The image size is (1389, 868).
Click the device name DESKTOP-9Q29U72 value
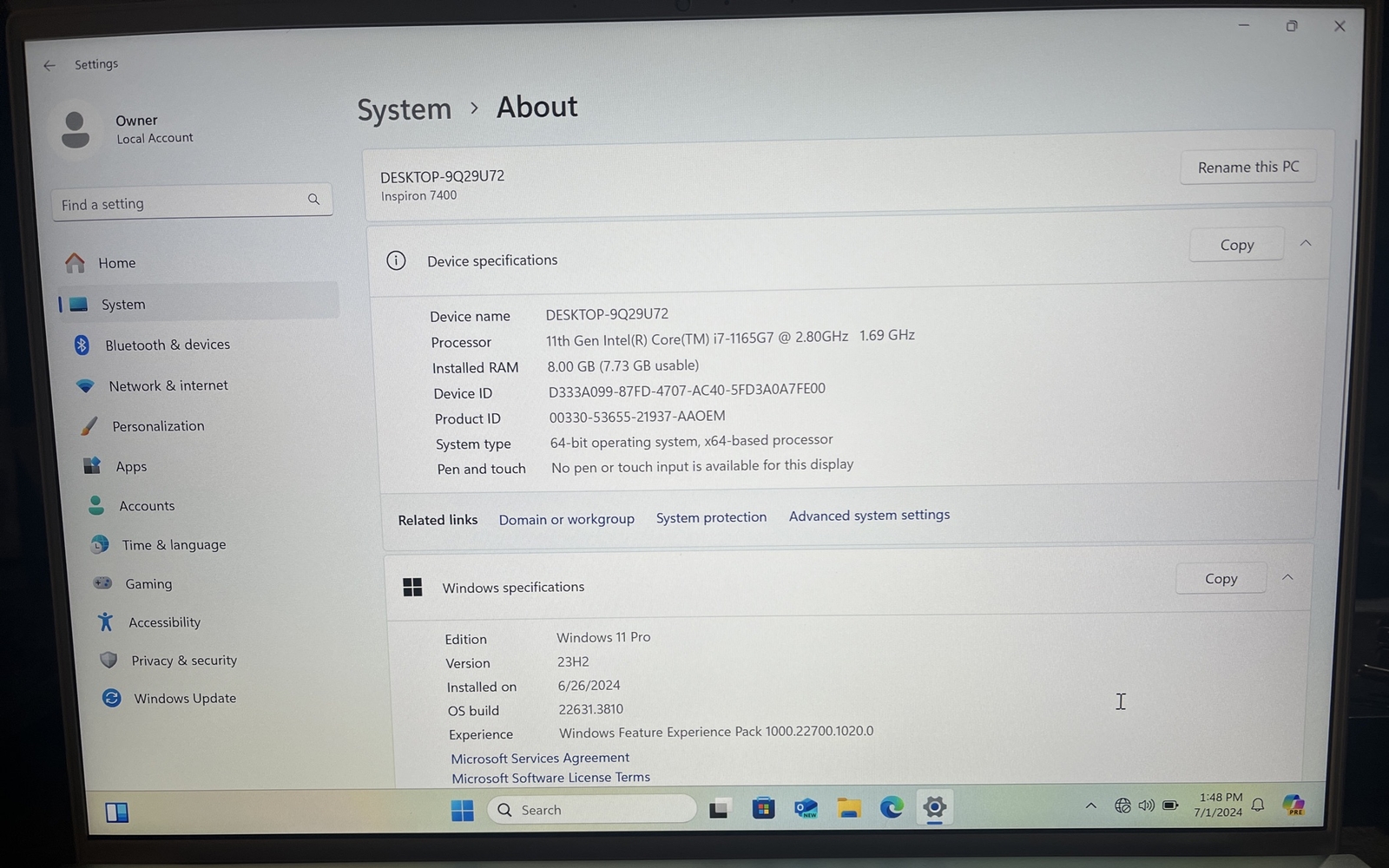[x=607, y=314]
